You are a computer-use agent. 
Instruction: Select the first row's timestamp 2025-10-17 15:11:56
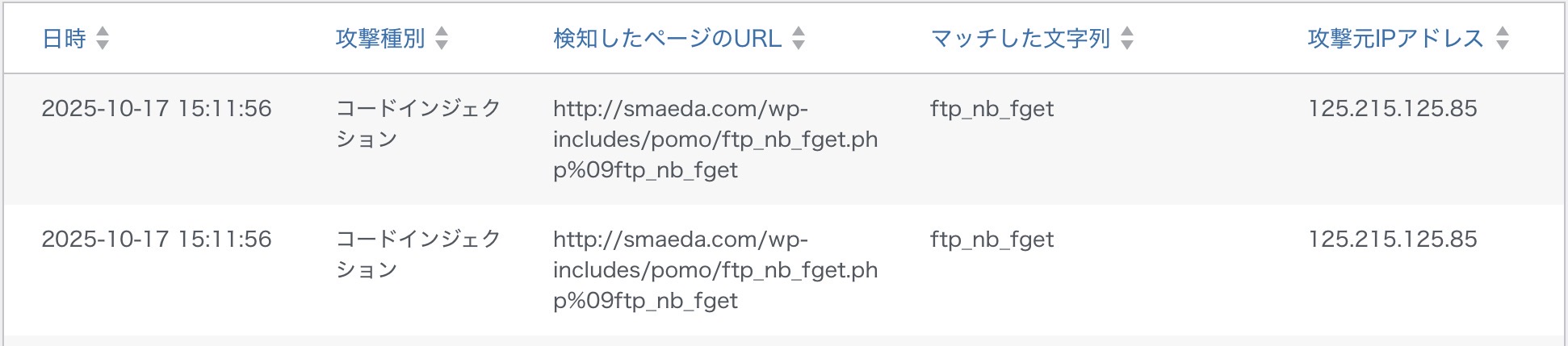click(157, 109)
